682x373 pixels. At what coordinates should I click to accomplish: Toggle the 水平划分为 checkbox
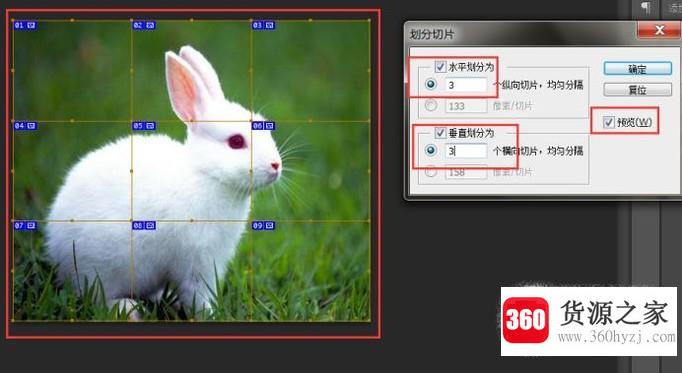click(440, 67)
